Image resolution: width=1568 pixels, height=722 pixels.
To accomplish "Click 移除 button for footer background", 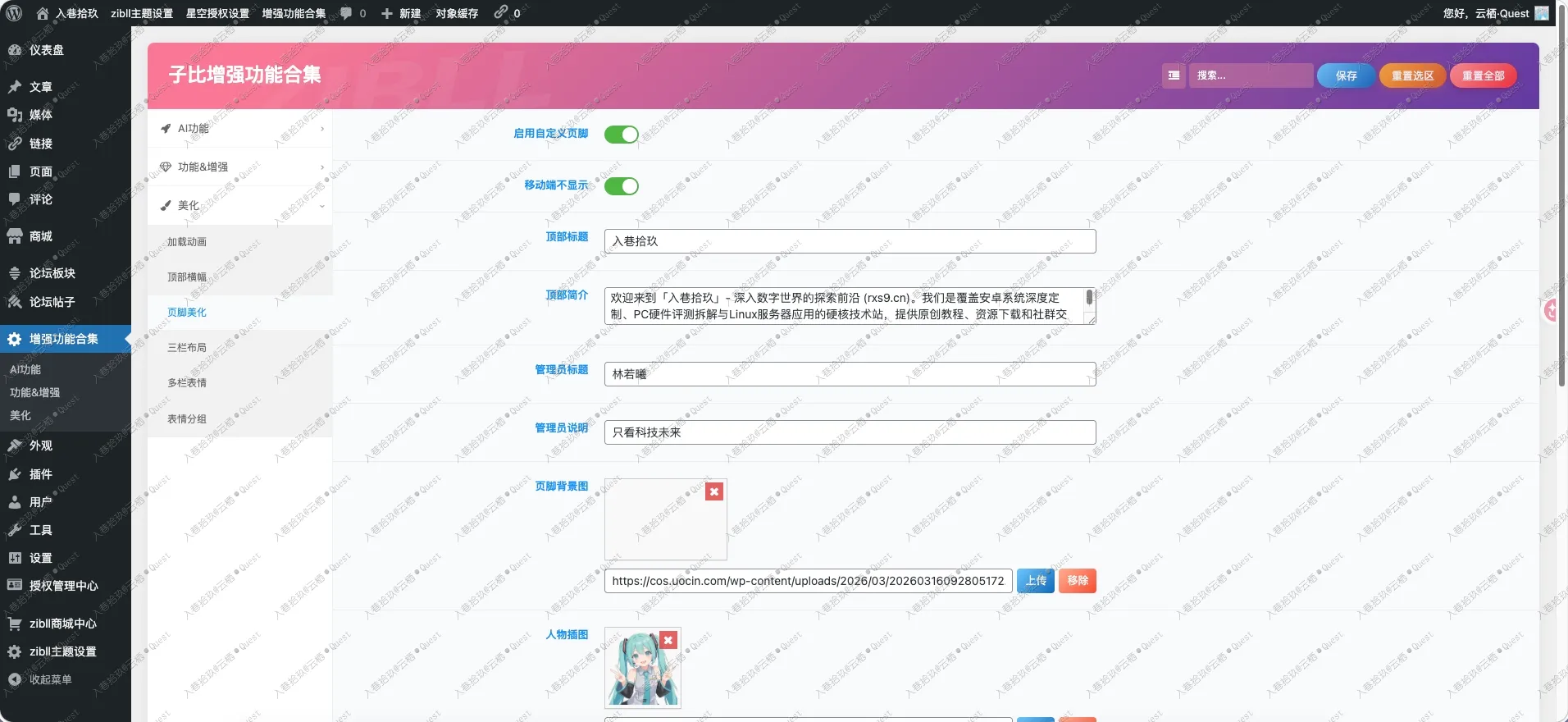I will point(1078,581).
